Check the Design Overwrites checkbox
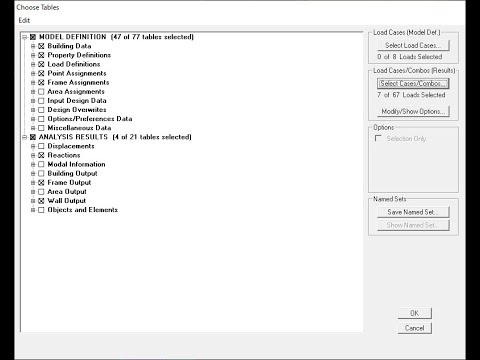Image resolution: width=480 pixels, height=360 pixels. tap(41, 110)
